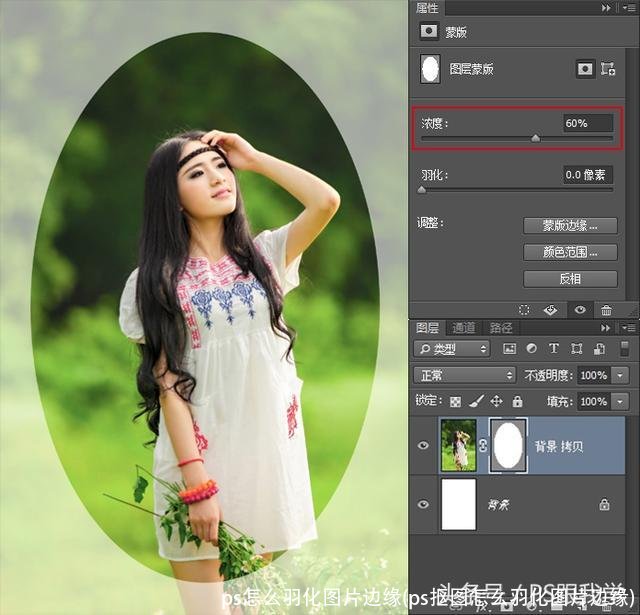Image resolution: width=640 pixels, height=615 pixels.
Task: Click the lock position move icon
Action: (496, 401)
